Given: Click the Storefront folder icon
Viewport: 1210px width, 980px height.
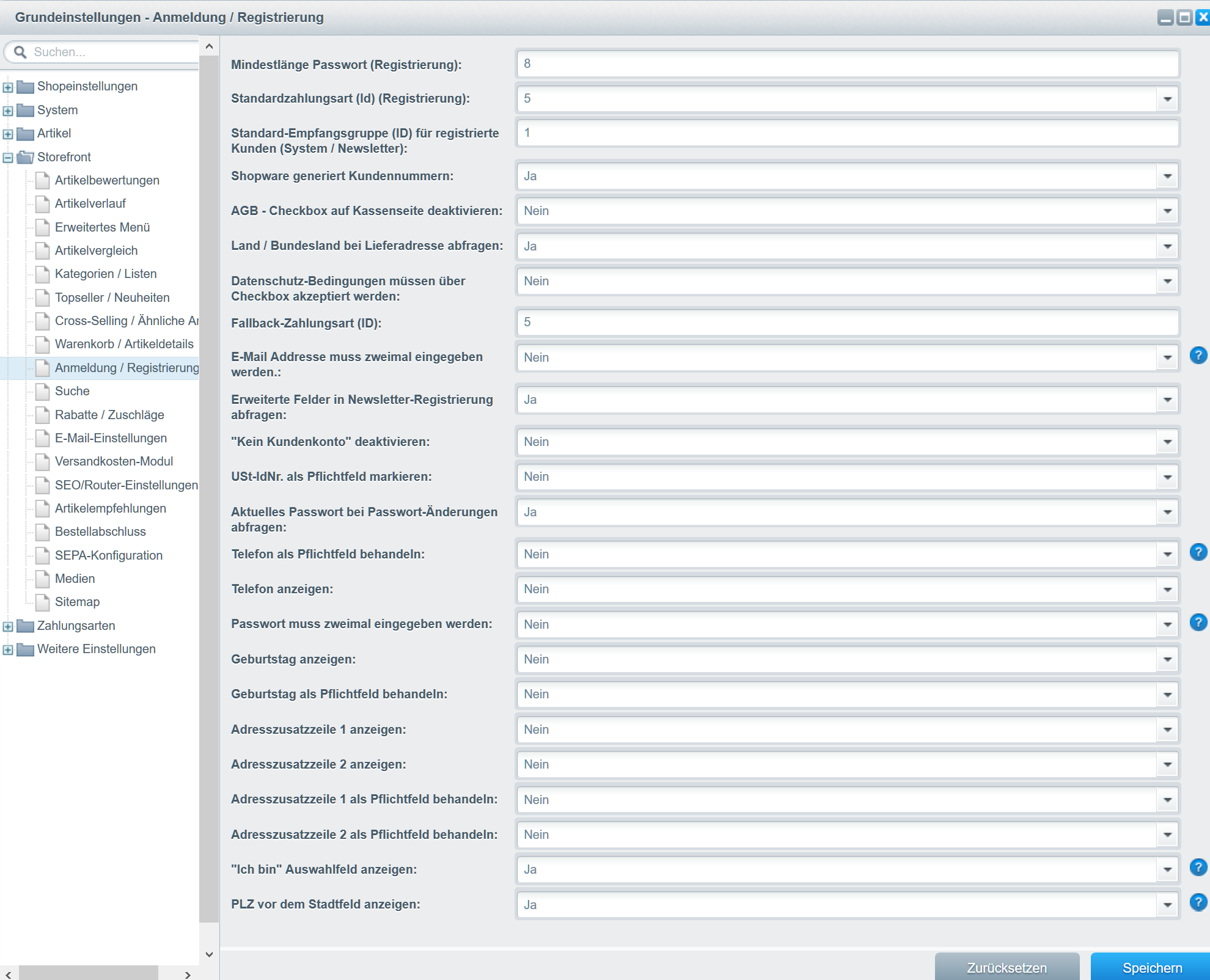Looking at the screenshot, I should pos(25,157).
